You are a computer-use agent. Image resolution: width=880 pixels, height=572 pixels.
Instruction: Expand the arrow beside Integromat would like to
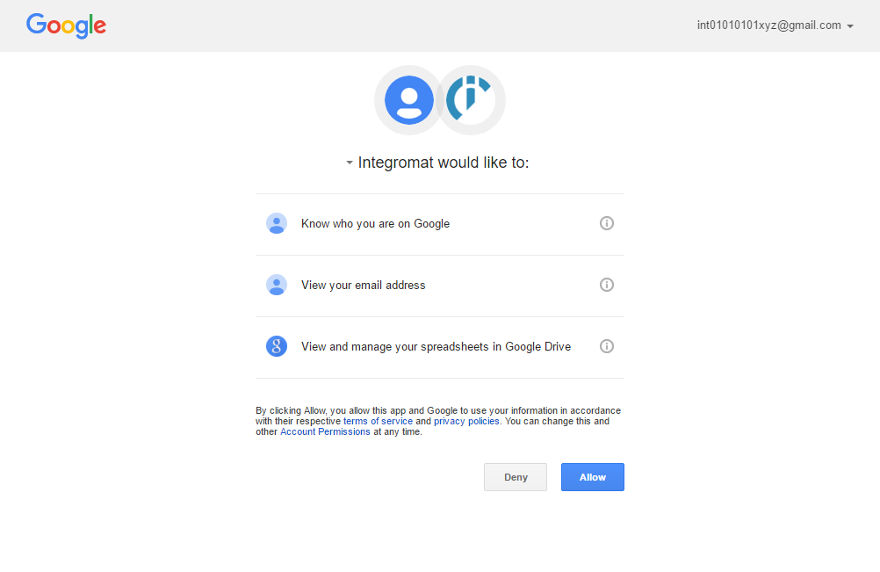[349, 163]
